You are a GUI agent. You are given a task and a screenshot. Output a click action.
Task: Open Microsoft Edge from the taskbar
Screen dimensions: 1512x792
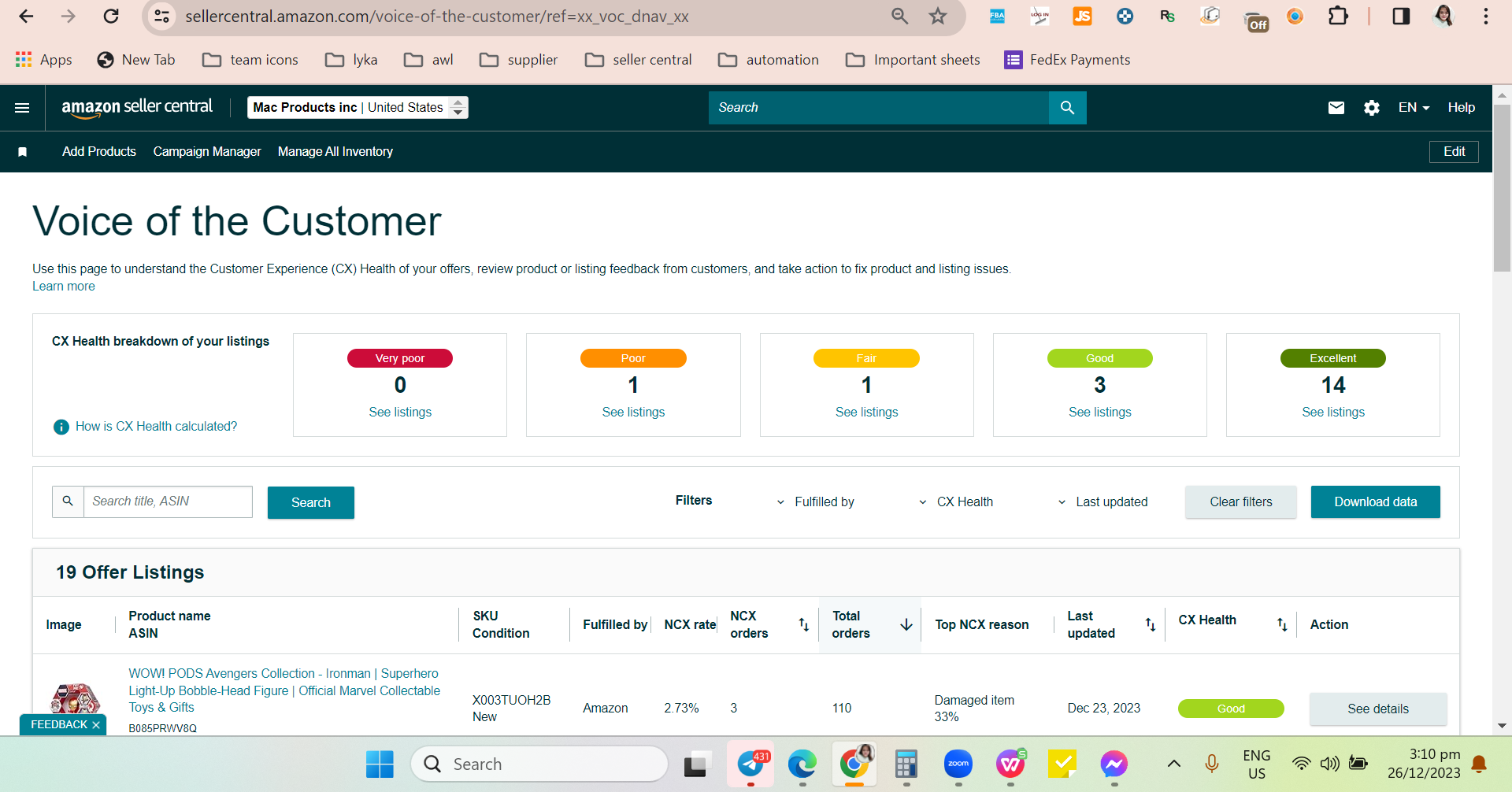pyautogui.click(x=802, y=764)
